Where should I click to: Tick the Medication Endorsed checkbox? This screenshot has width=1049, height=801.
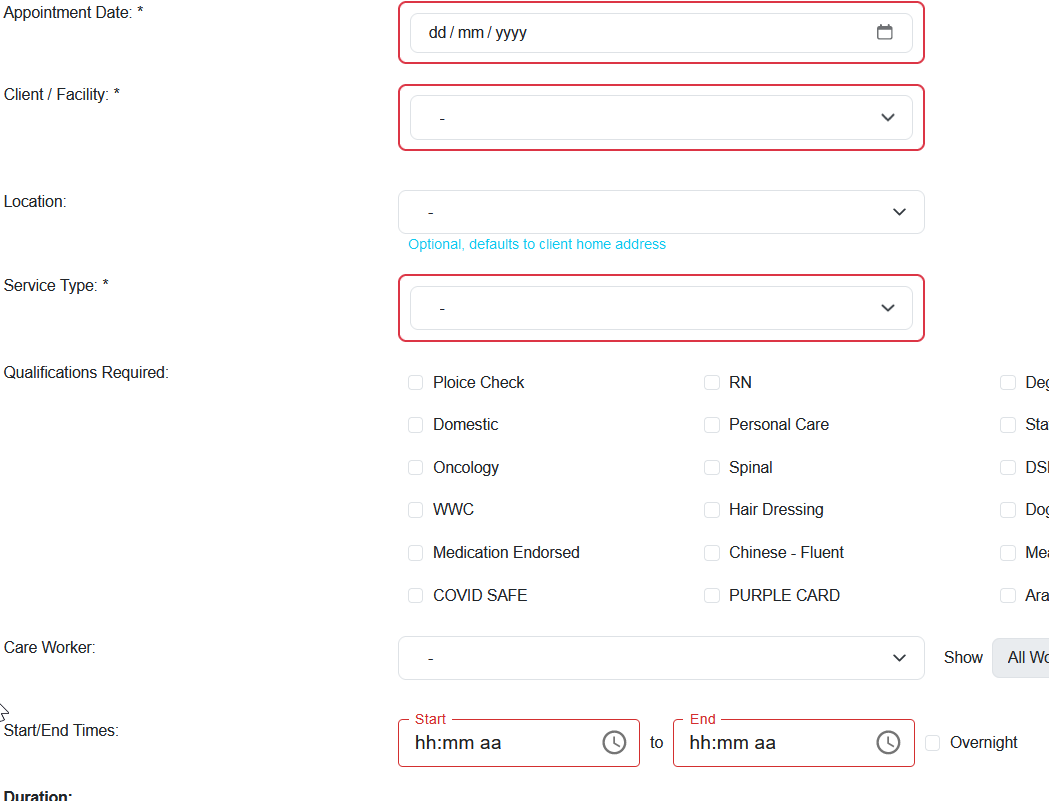coord(416,553)
